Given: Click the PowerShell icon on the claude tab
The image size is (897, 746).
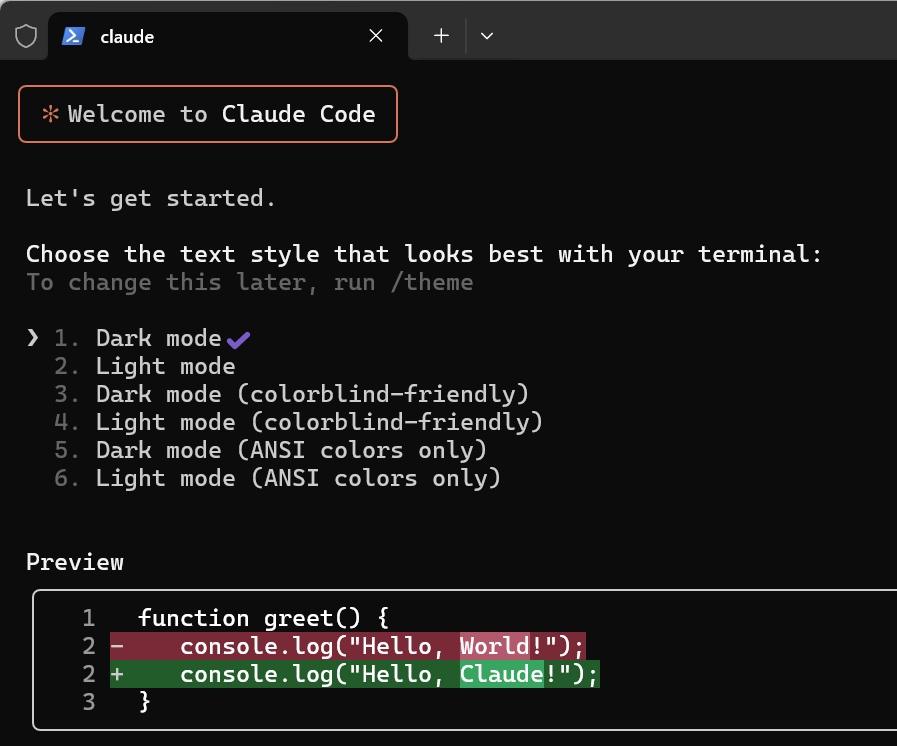Looking at the screenshot, I should [73, 36].
